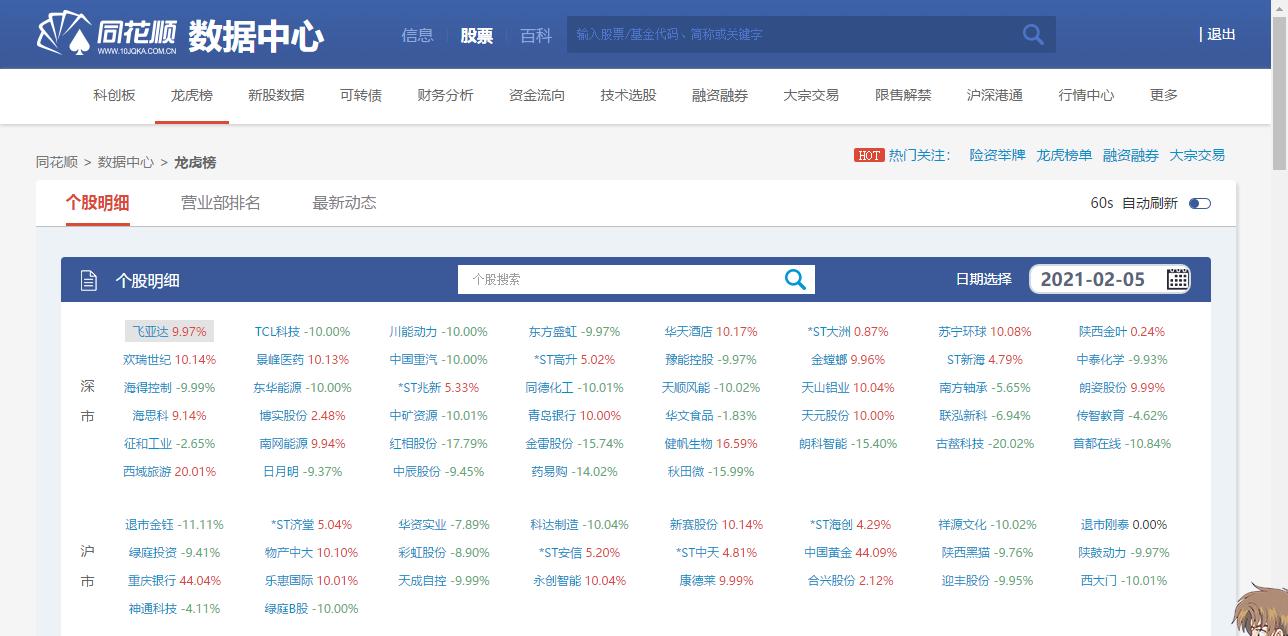Click the magnifier icon in the 个股搜索 box
Screen dimensions: 1288x636
point(795,280)
